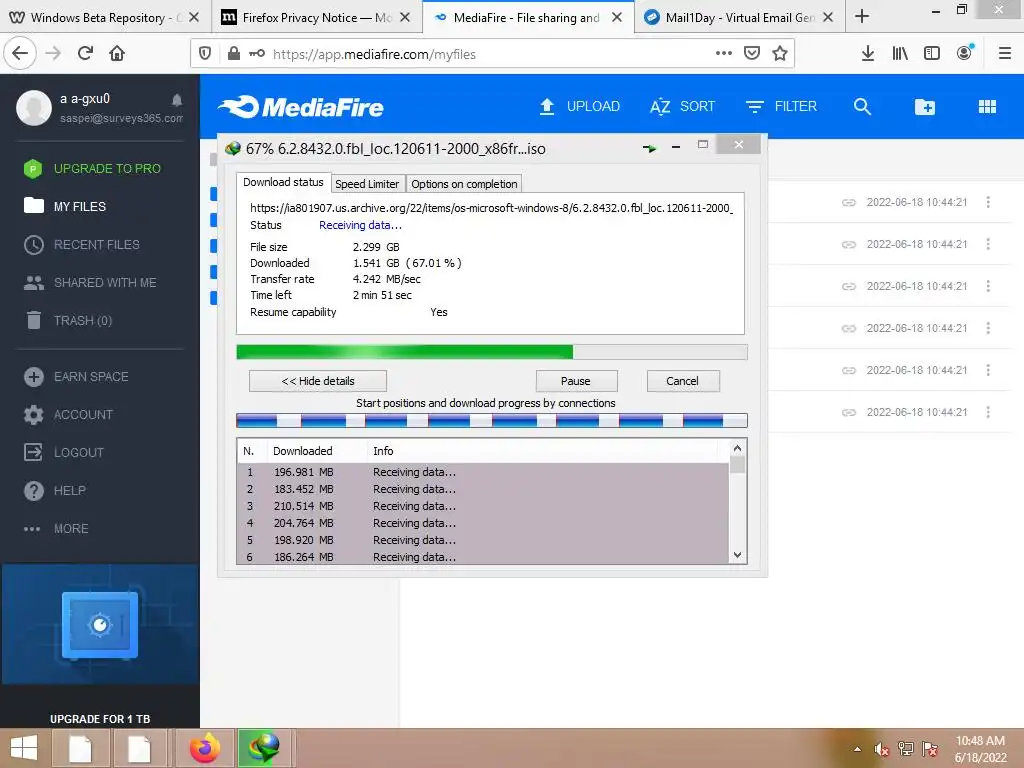
Task: Open Windows Start button
Action: click(24, 748)
